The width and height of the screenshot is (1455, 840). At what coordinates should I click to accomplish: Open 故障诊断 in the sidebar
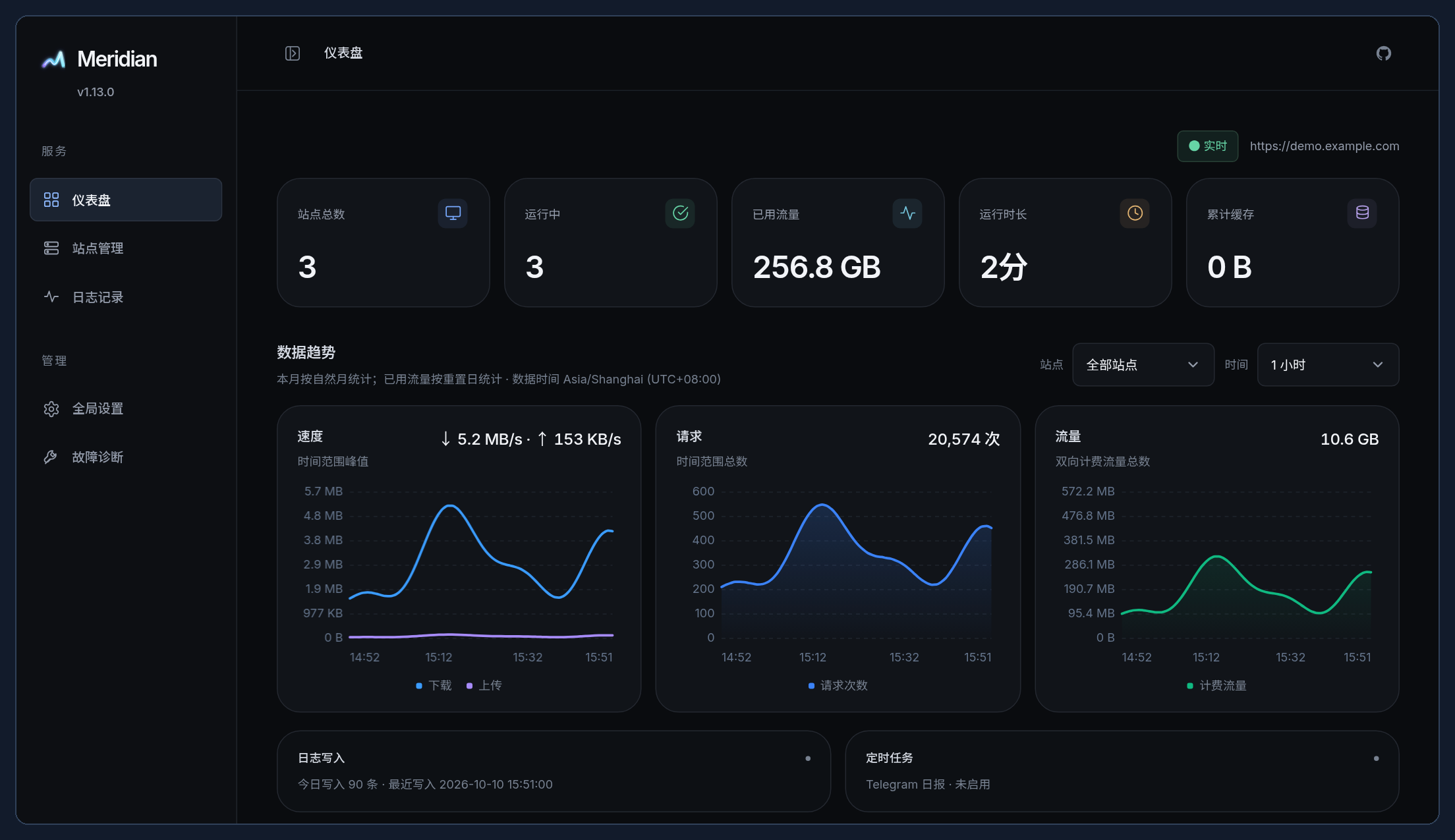coord(126,457)
